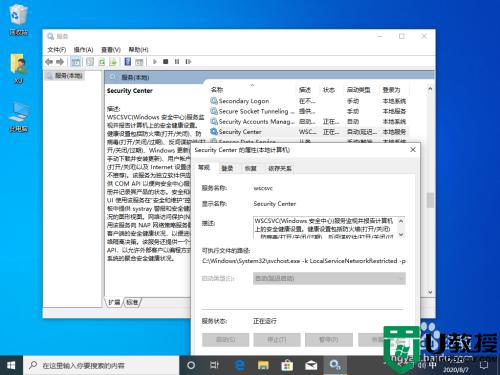Click the Restart Service toolbar icon
Image resolution: width=500 pixels, height=375 pixels.
(x=188, y=62)
